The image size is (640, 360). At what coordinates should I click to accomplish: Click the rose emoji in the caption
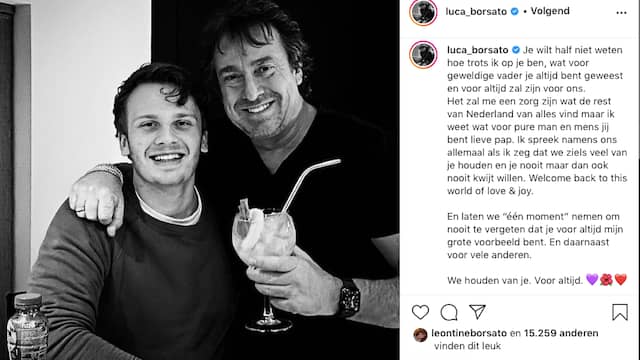coord(606,280)
